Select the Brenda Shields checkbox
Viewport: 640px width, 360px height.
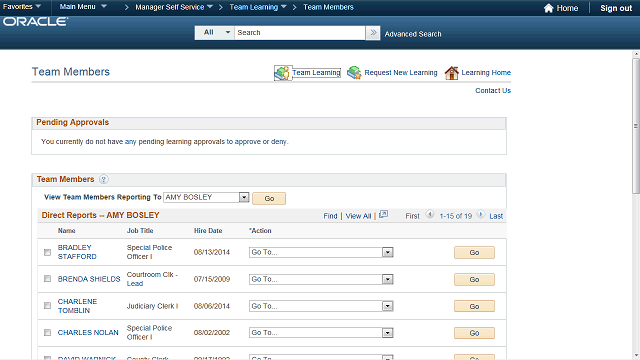click(47, 279)
